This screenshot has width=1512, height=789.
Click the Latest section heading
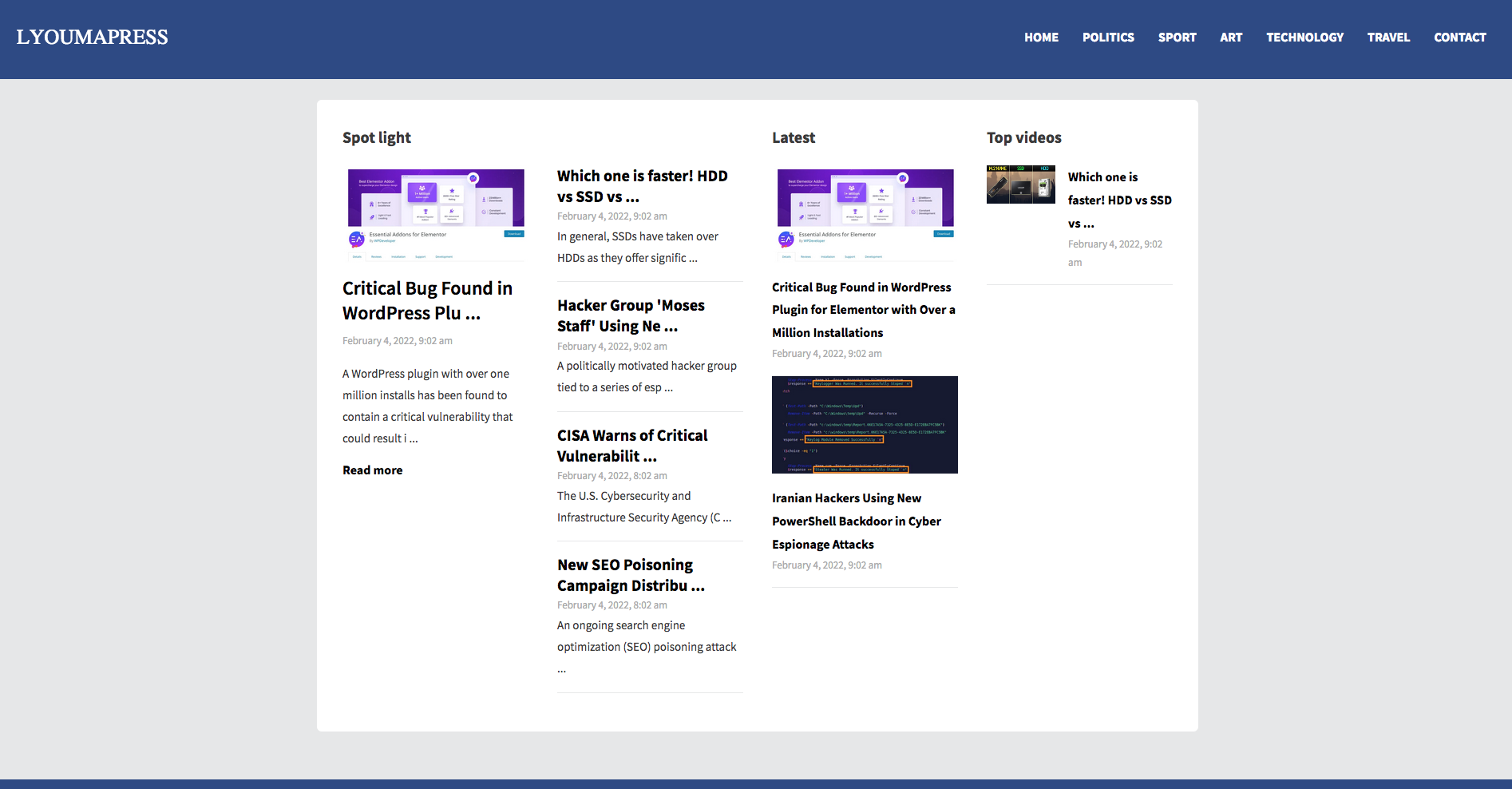(794, 137)
